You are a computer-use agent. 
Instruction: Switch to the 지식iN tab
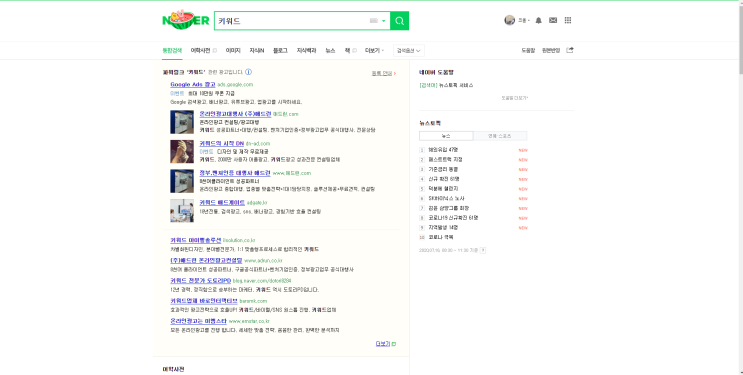pos(256,50)
